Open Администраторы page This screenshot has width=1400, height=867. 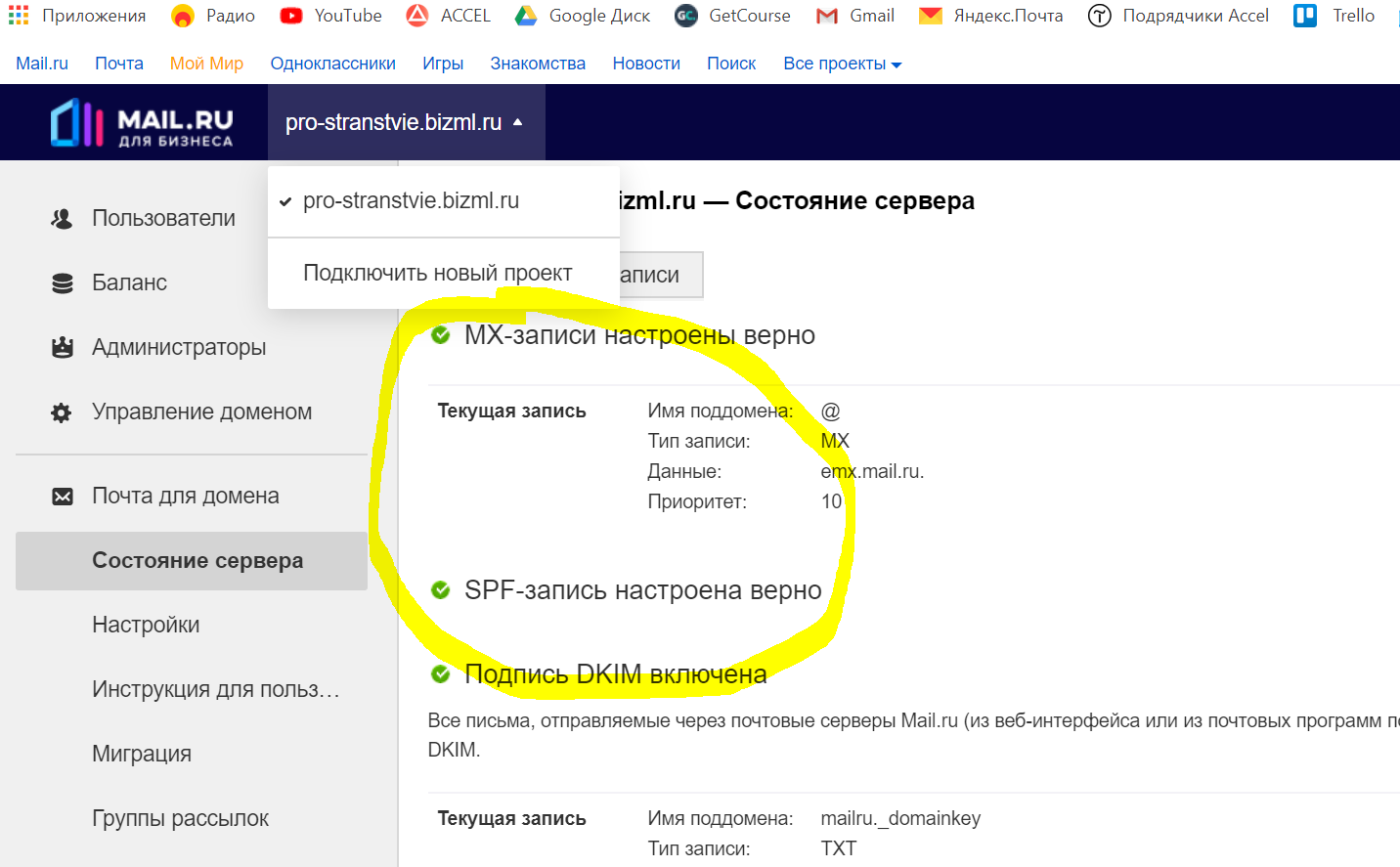tap(178, 347)
